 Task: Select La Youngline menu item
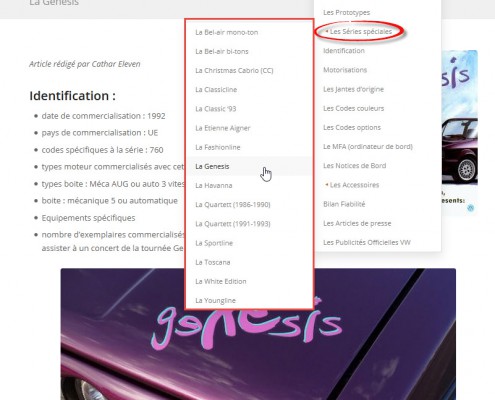(215, 300)
